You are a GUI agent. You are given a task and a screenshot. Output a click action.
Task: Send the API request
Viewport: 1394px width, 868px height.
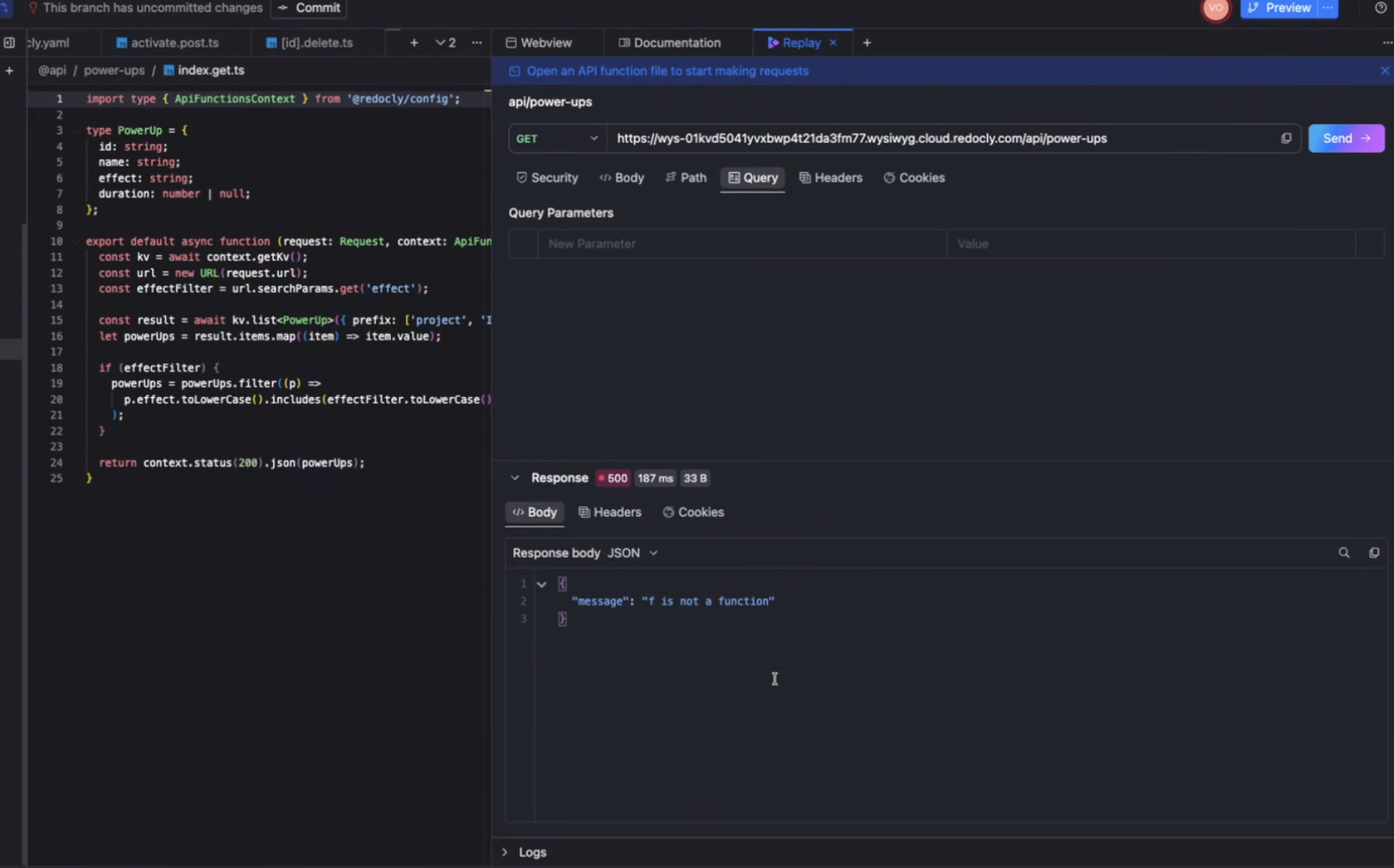tap(1346, 138)
